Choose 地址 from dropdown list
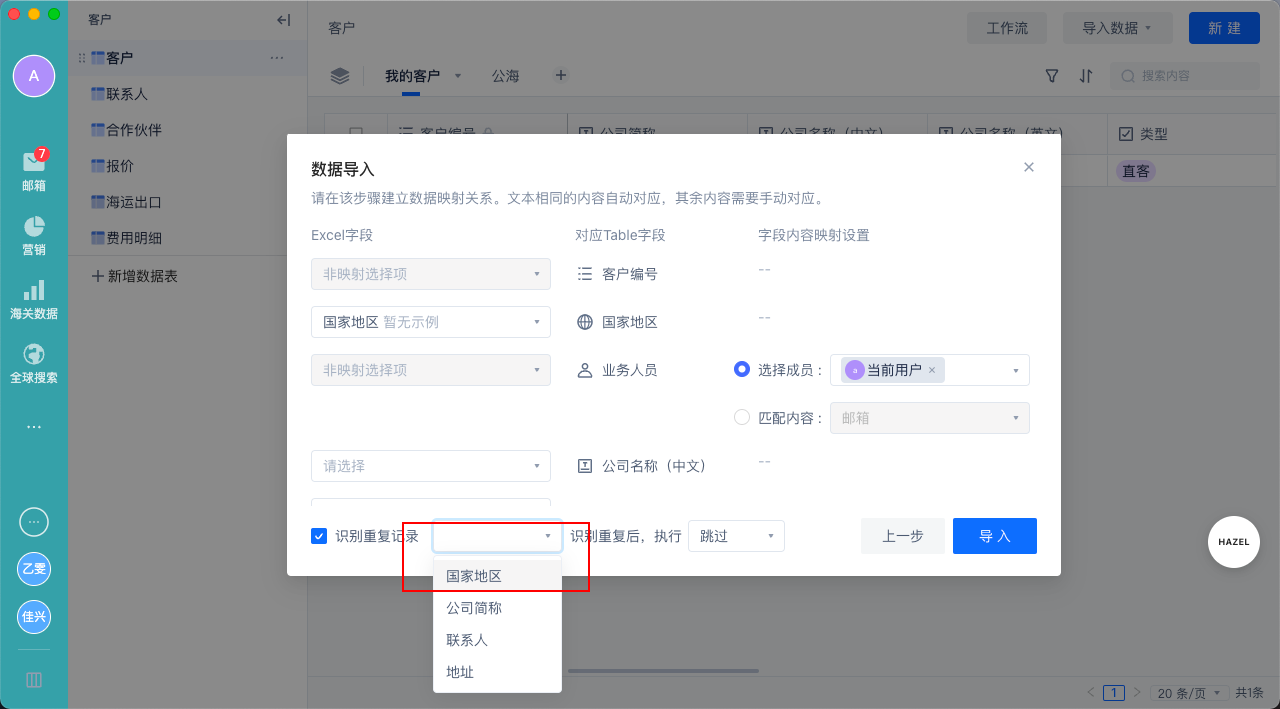The height and width of the screenshot is (709, 1280). click(x=497, y=672)
